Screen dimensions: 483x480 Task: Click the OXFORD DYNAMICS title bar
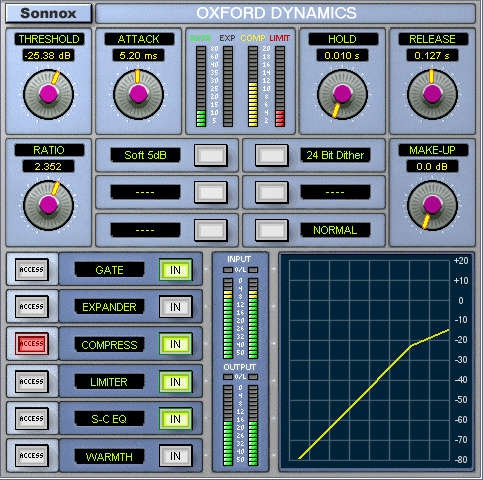point(285,14)
